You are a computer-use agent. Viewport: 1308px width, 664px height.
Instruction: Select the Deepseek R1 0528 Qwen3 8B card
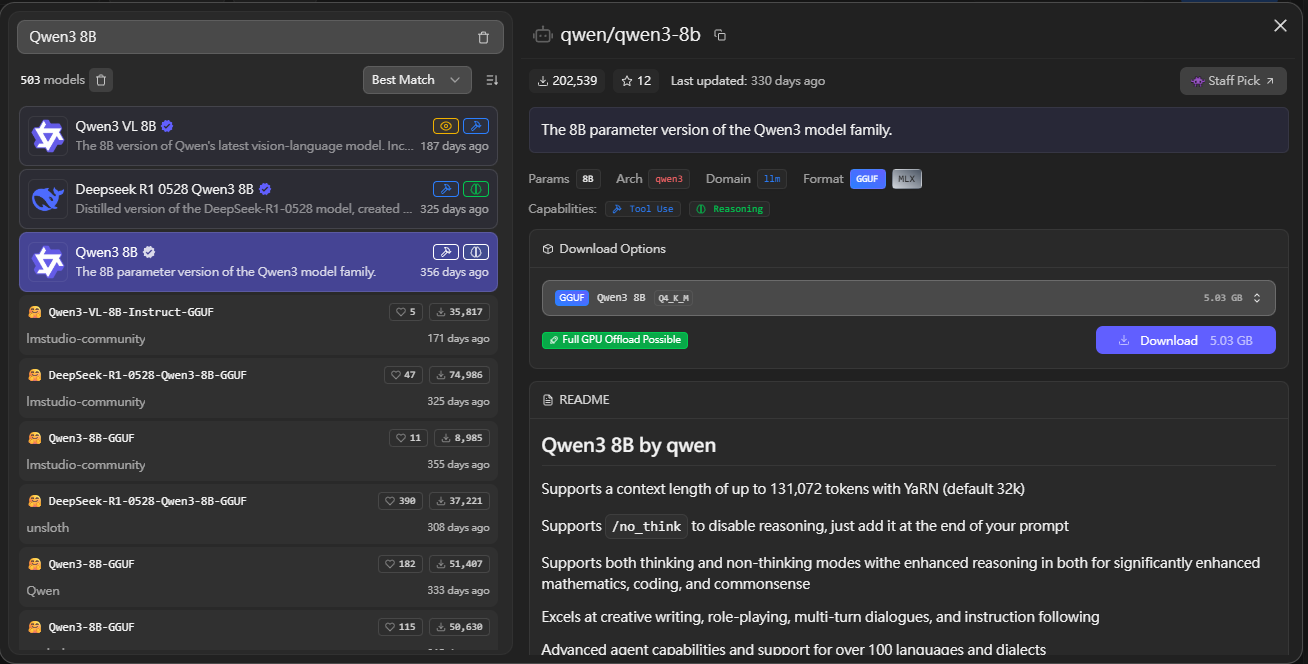pyautogui.click(x=258, y=199)
